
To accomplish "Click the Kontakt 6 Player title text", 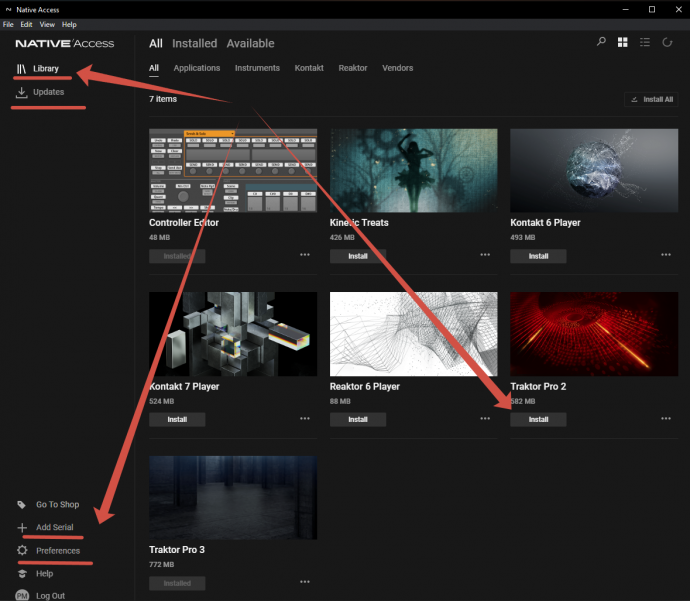I will click(545, 223).
